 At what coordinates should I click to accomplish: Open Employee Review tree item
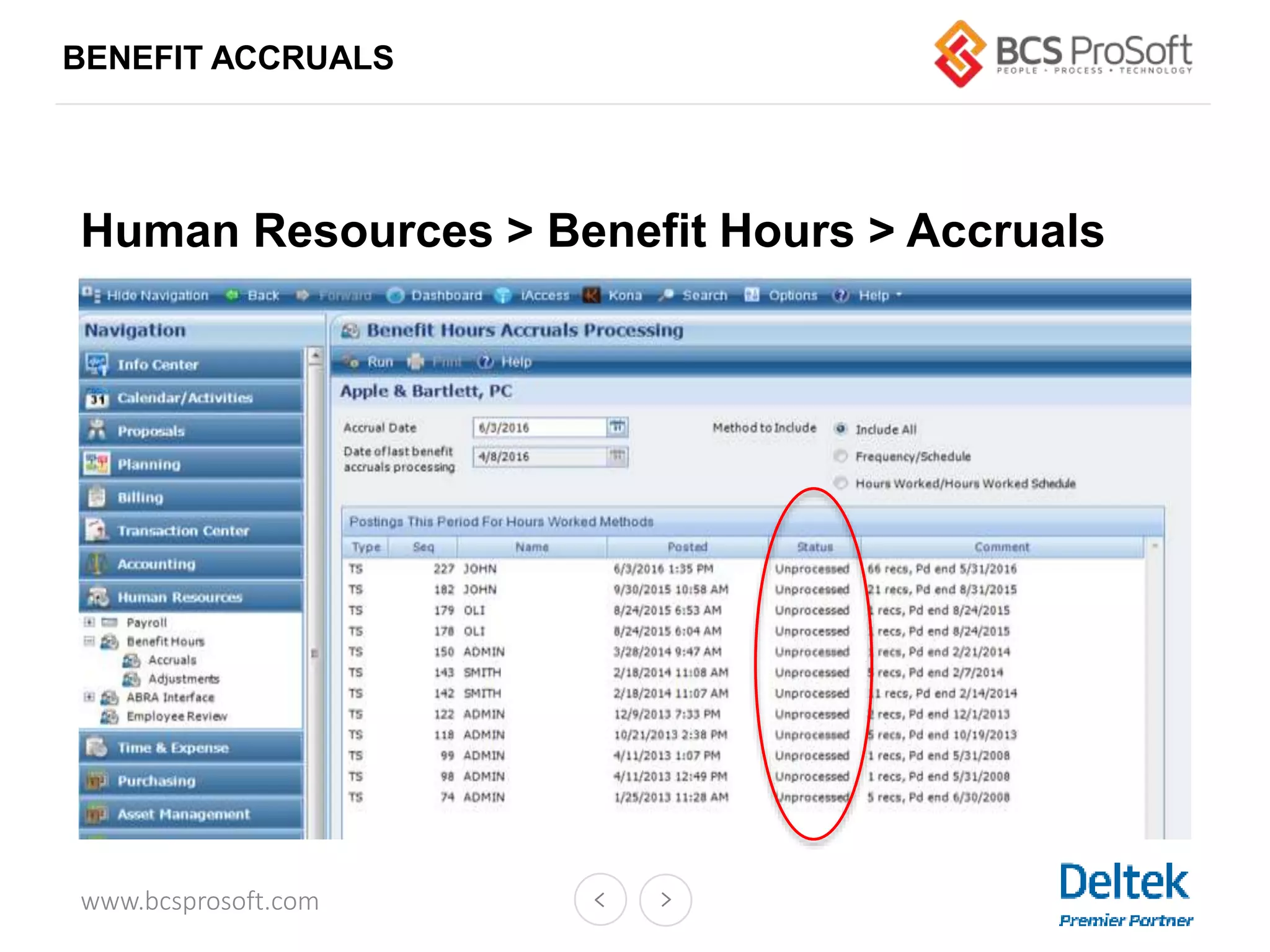coord(177,716)
